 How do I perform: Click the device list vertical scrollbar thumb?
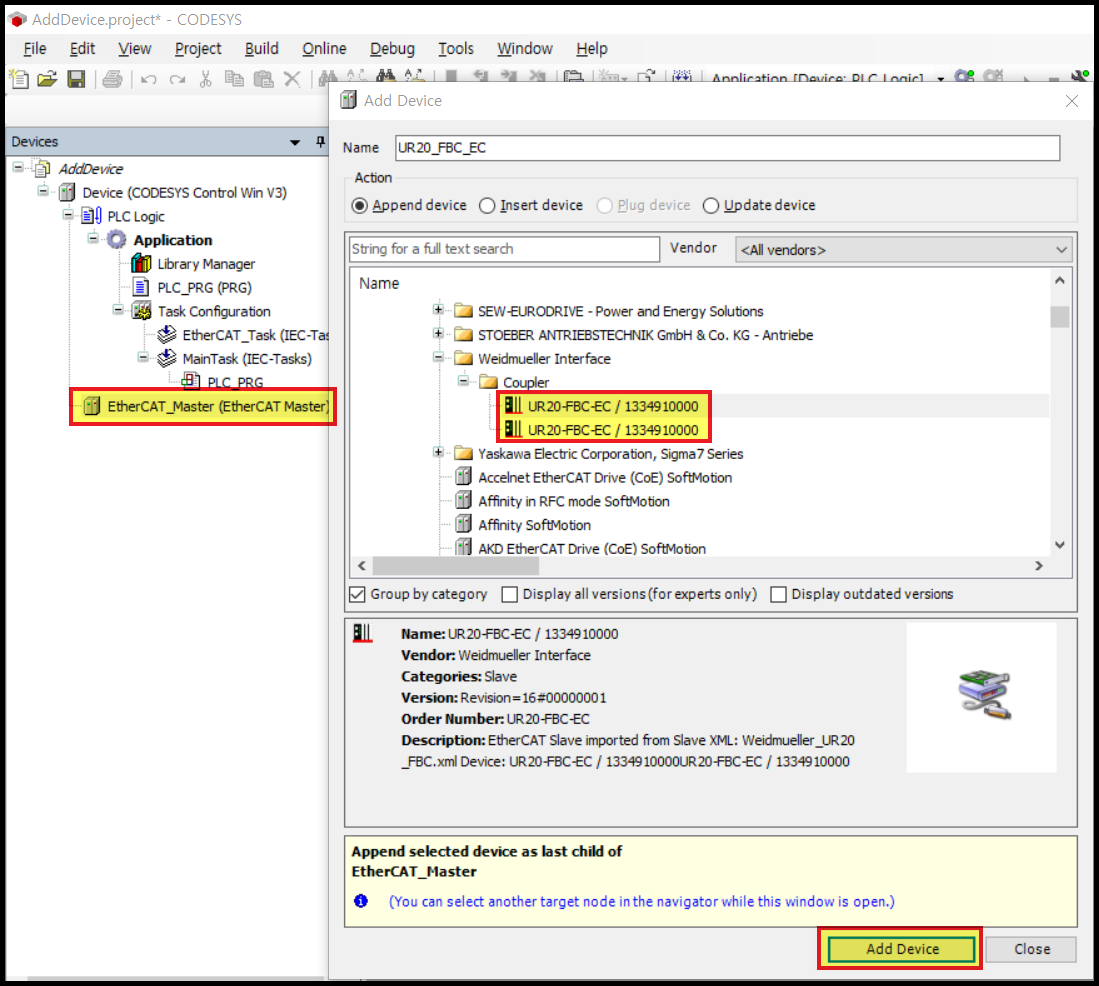(1060, 317)
